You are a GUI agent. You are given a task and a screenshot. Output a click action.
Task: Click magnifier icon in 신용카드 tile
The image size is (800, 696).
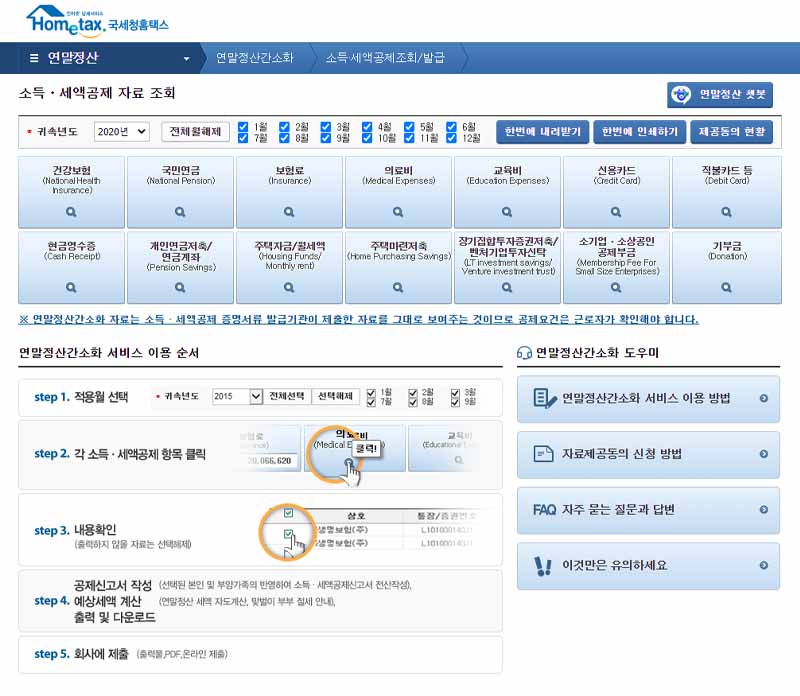pos(616,212)
